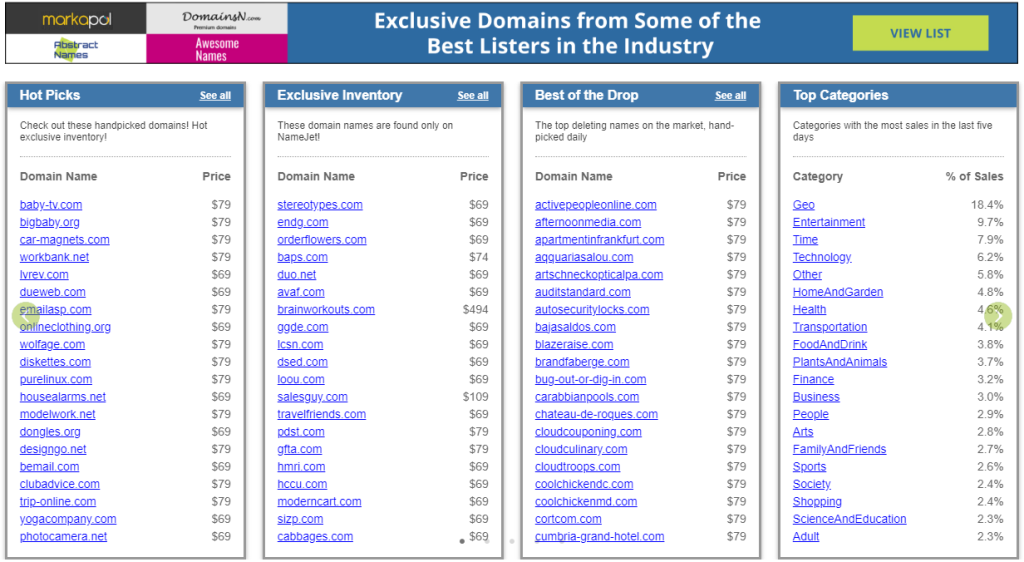Click the previous slide carousel arrow
The width and height of the screenshot is (1024, 562).
coord(25,316)
